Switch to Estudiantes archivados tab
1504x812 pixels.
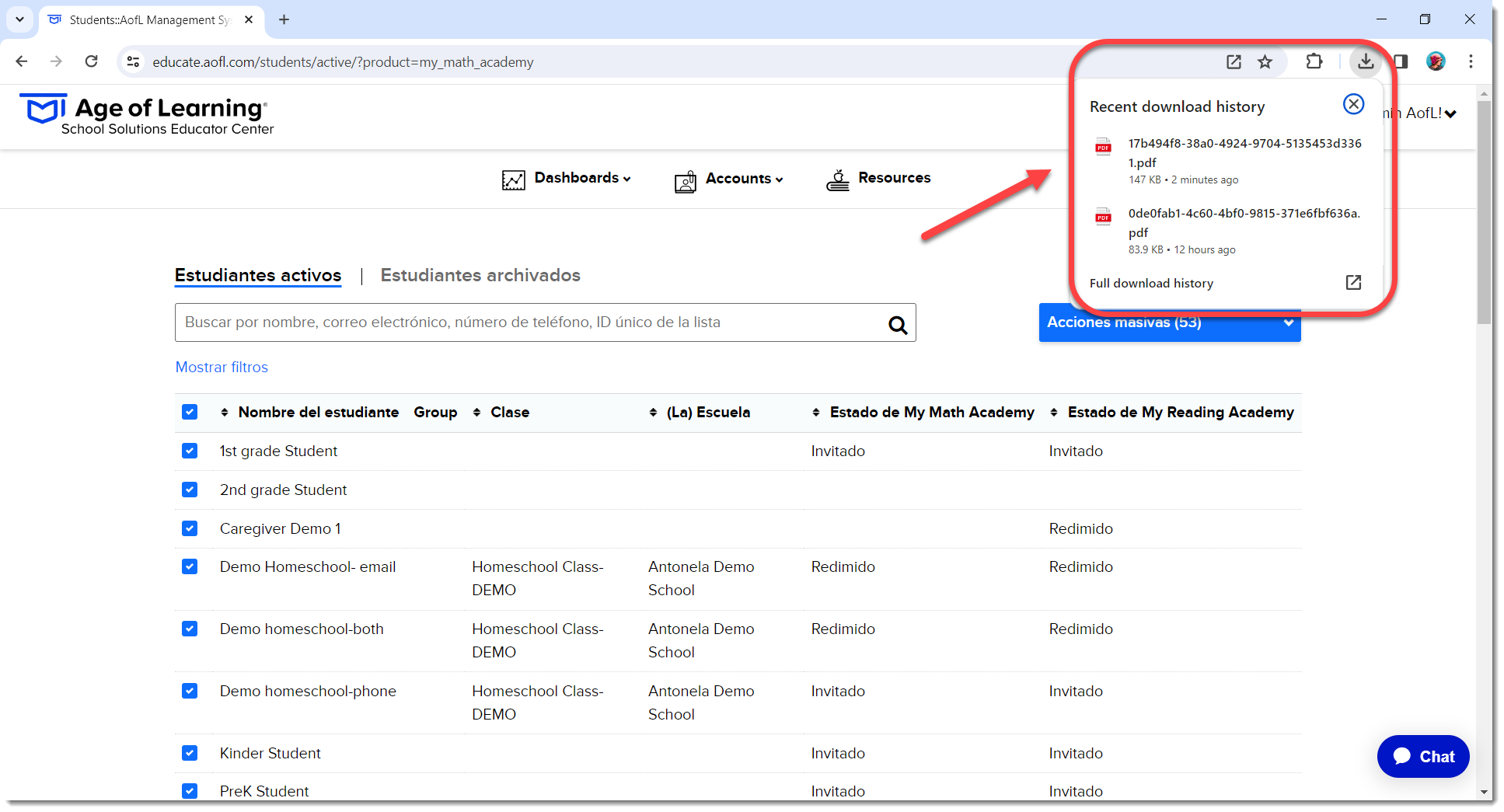pyautogui.click(x=480, y=275)
